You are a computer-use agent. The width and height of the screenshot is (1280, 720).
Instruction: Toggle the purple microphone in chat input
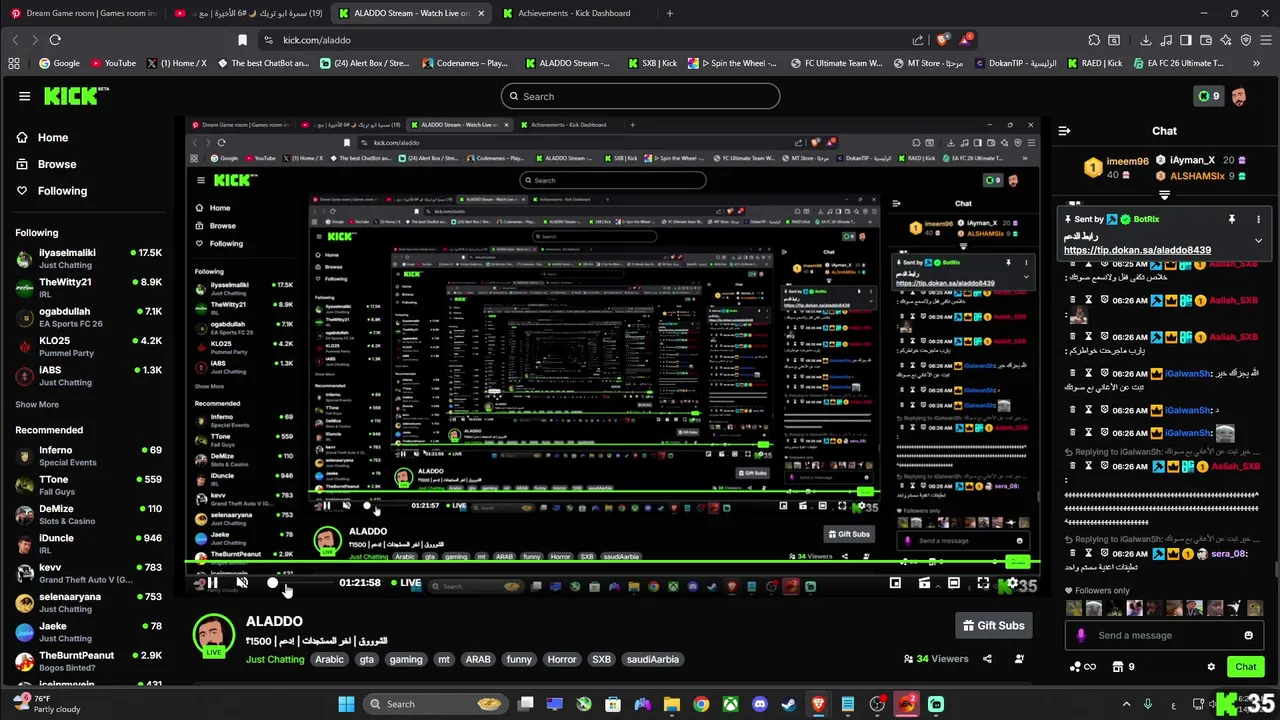click(1080, 635)
